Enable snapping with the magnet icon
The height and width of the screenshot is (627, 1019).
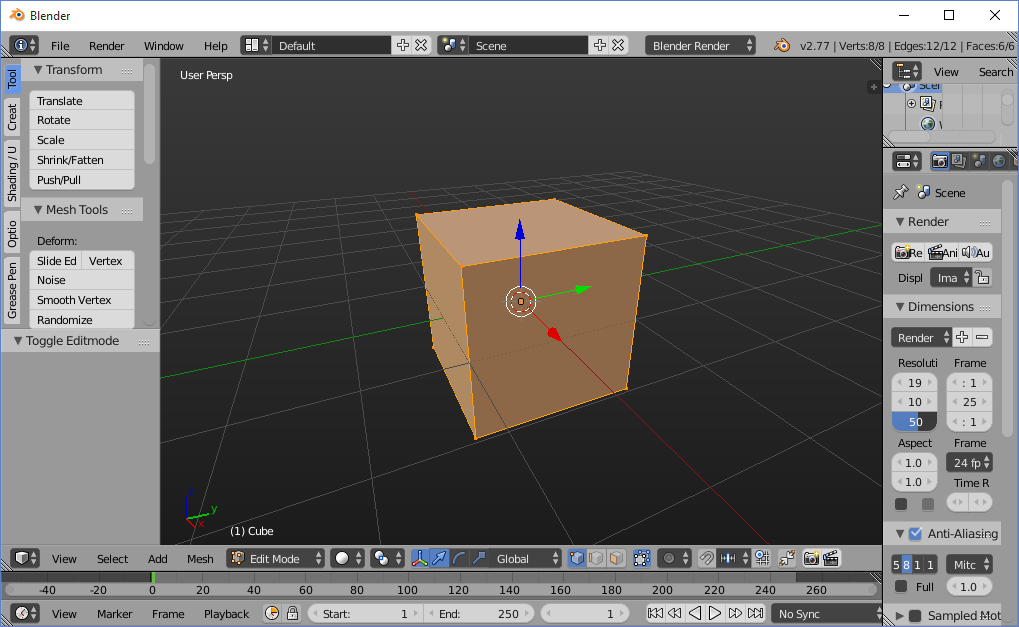[x=706, y=559]
